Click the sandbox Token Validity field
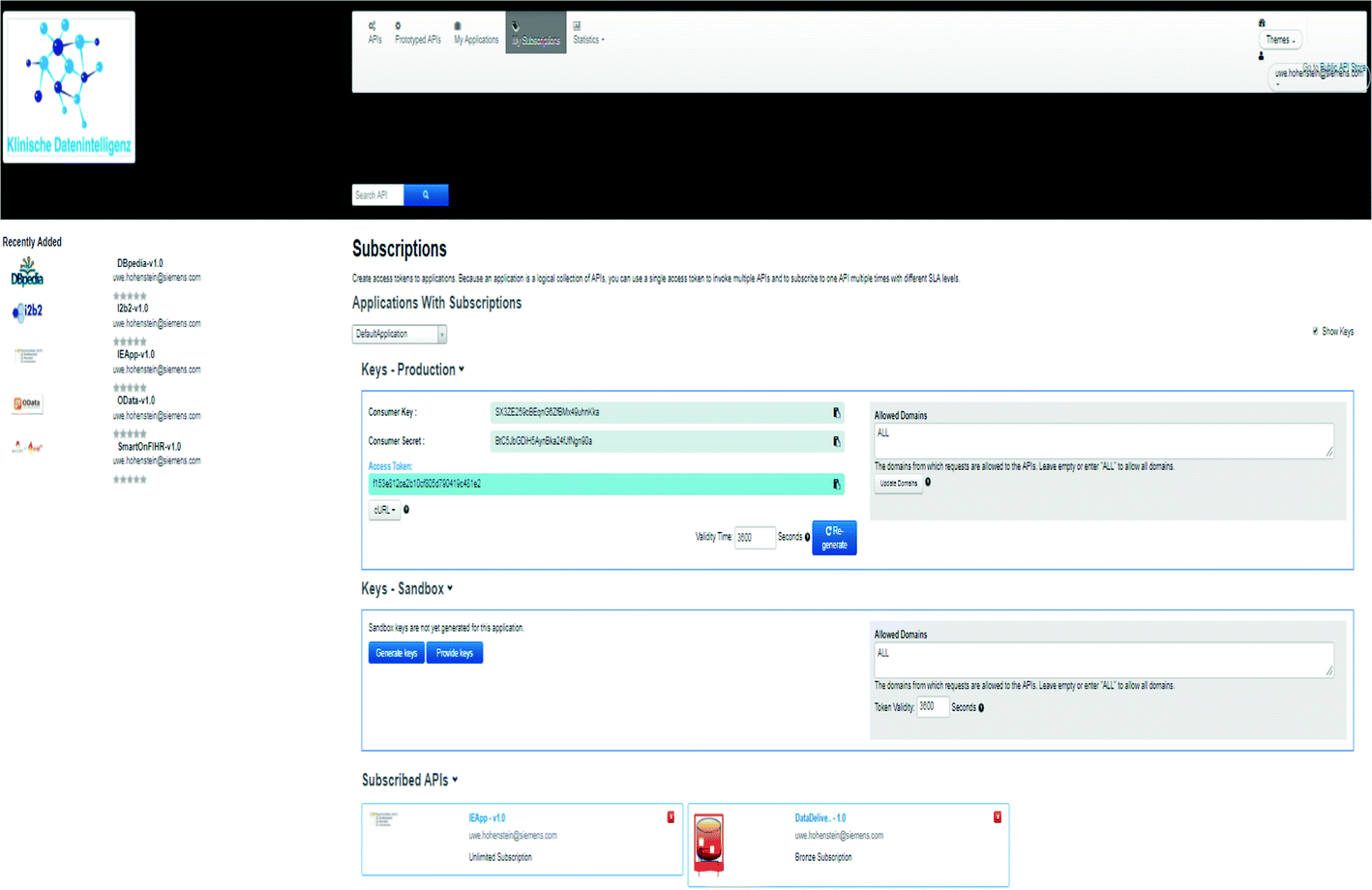 933,708
